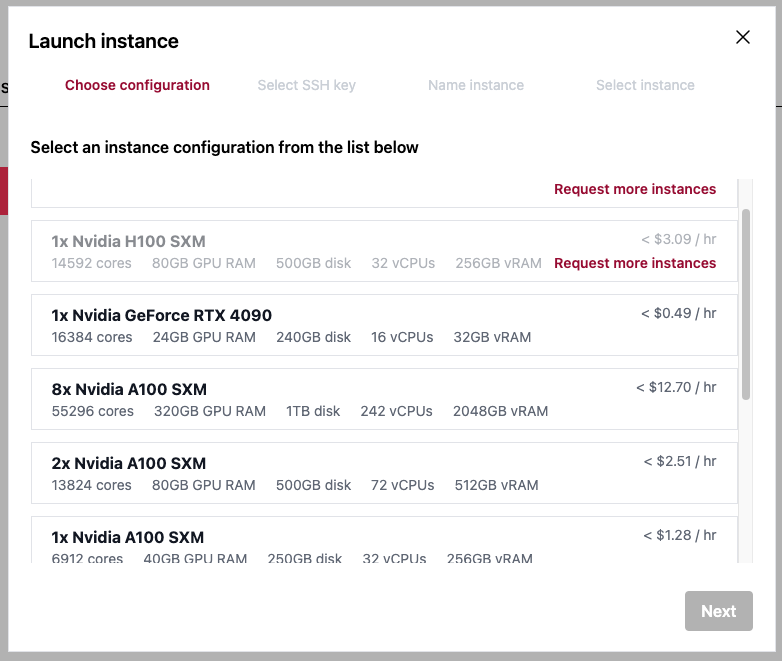Image resolution: width=782 pixels, height=661 pixels.
Task: Click the 320GB GPU RAM spec text
Action: point(210,411)
